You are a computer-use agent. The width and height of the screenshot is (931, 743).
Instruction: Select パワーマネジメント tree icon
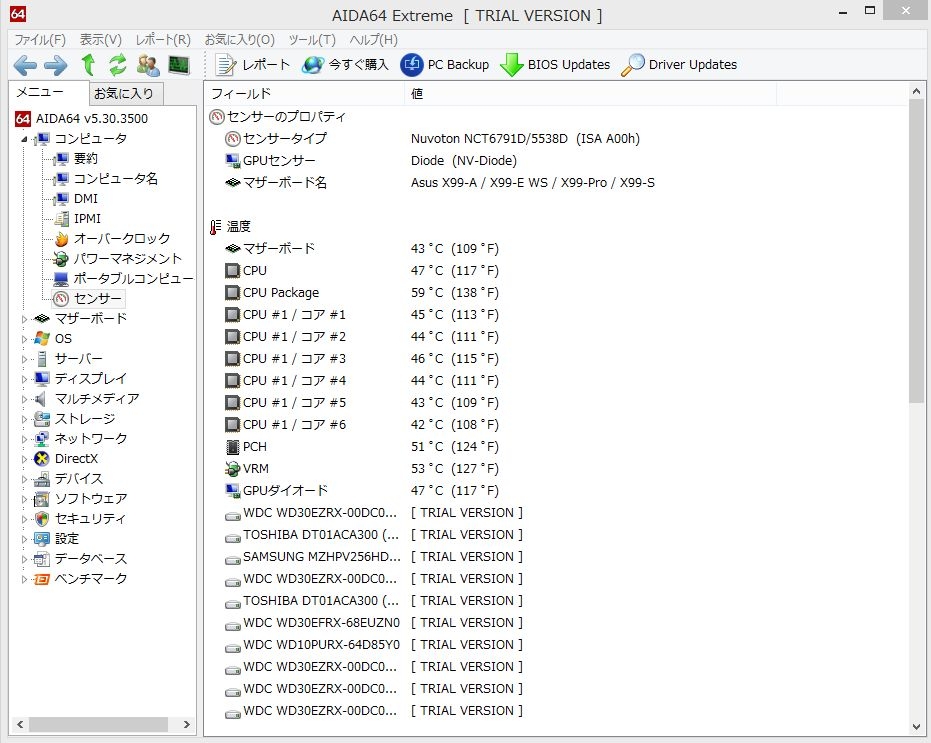coord(61,259)
